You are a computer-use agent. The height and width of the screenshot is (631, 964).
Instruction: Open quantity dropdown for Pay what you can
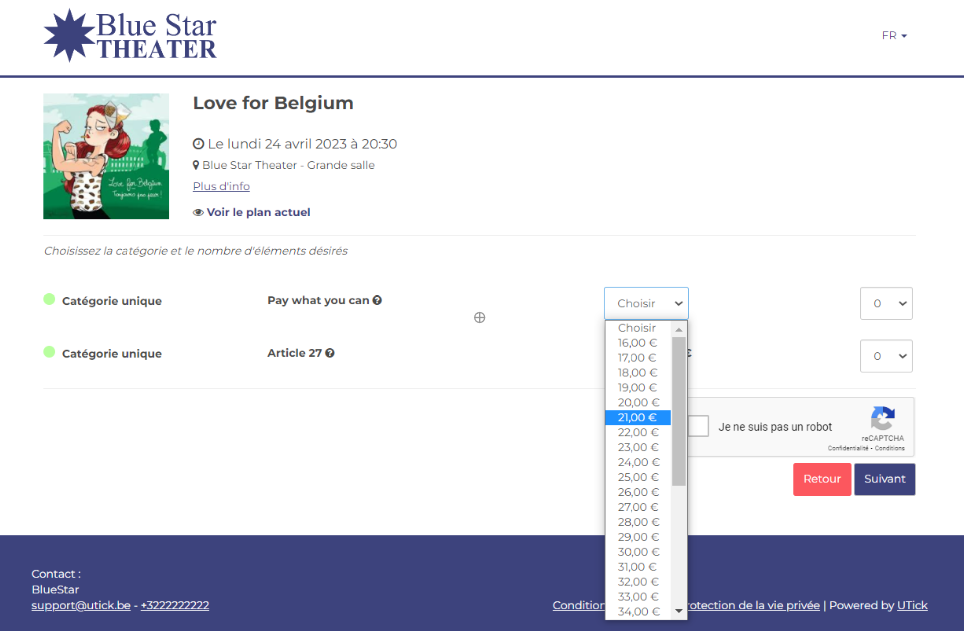[x=886, y=303]
